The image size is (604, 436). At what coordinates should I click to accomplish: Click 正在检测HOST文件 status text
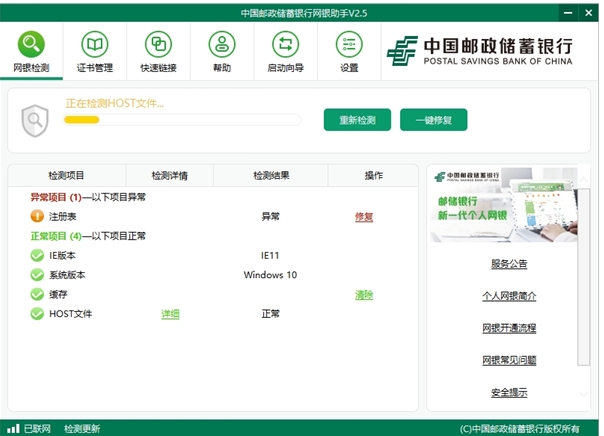tap(114, 103)
